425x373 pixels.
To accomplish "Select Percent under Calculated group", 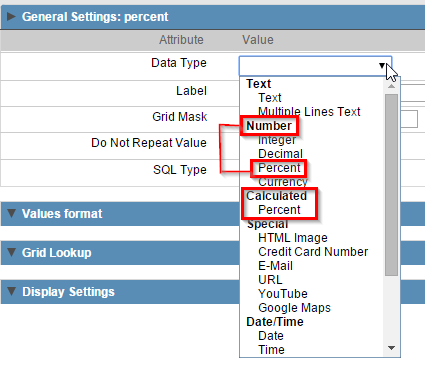I will tap(279, 210).
